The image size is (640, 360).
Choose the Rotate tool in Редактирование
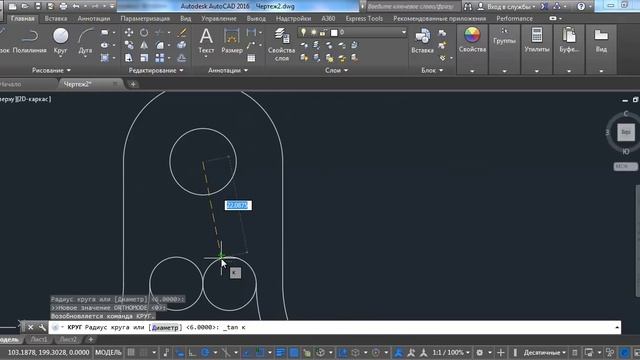[144, 33]
